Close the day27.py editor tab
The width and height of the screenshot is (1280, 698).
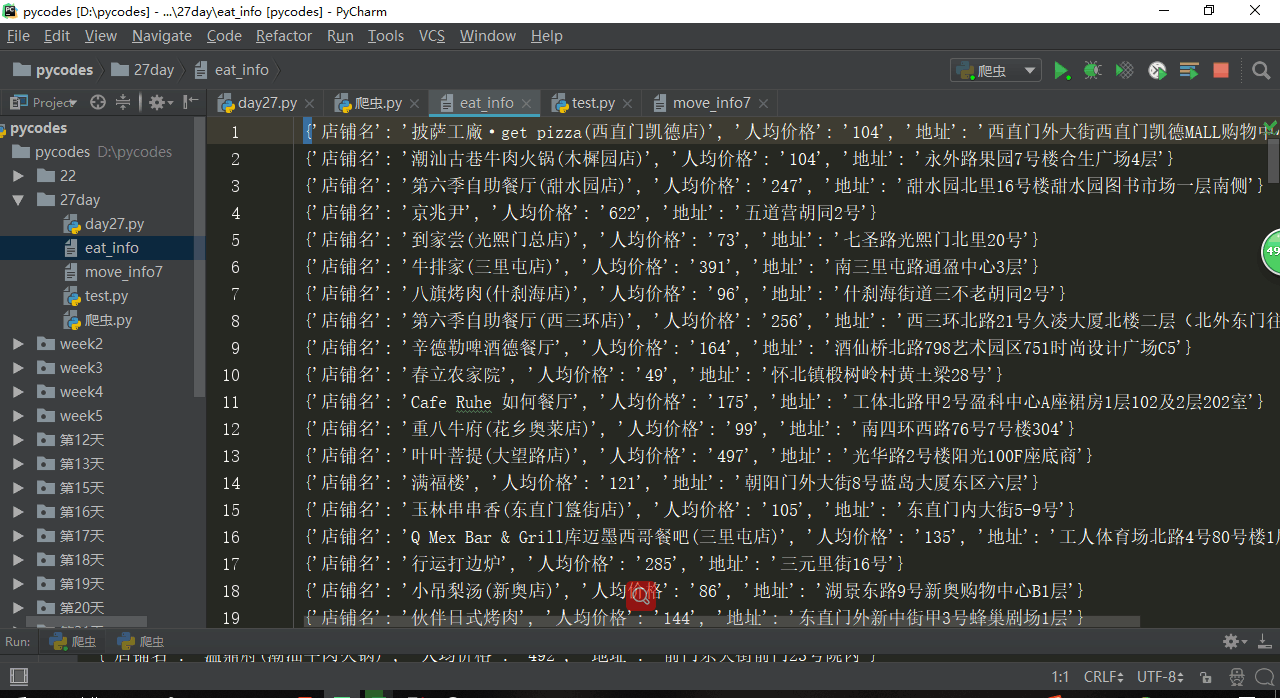(x=310, y=103)
